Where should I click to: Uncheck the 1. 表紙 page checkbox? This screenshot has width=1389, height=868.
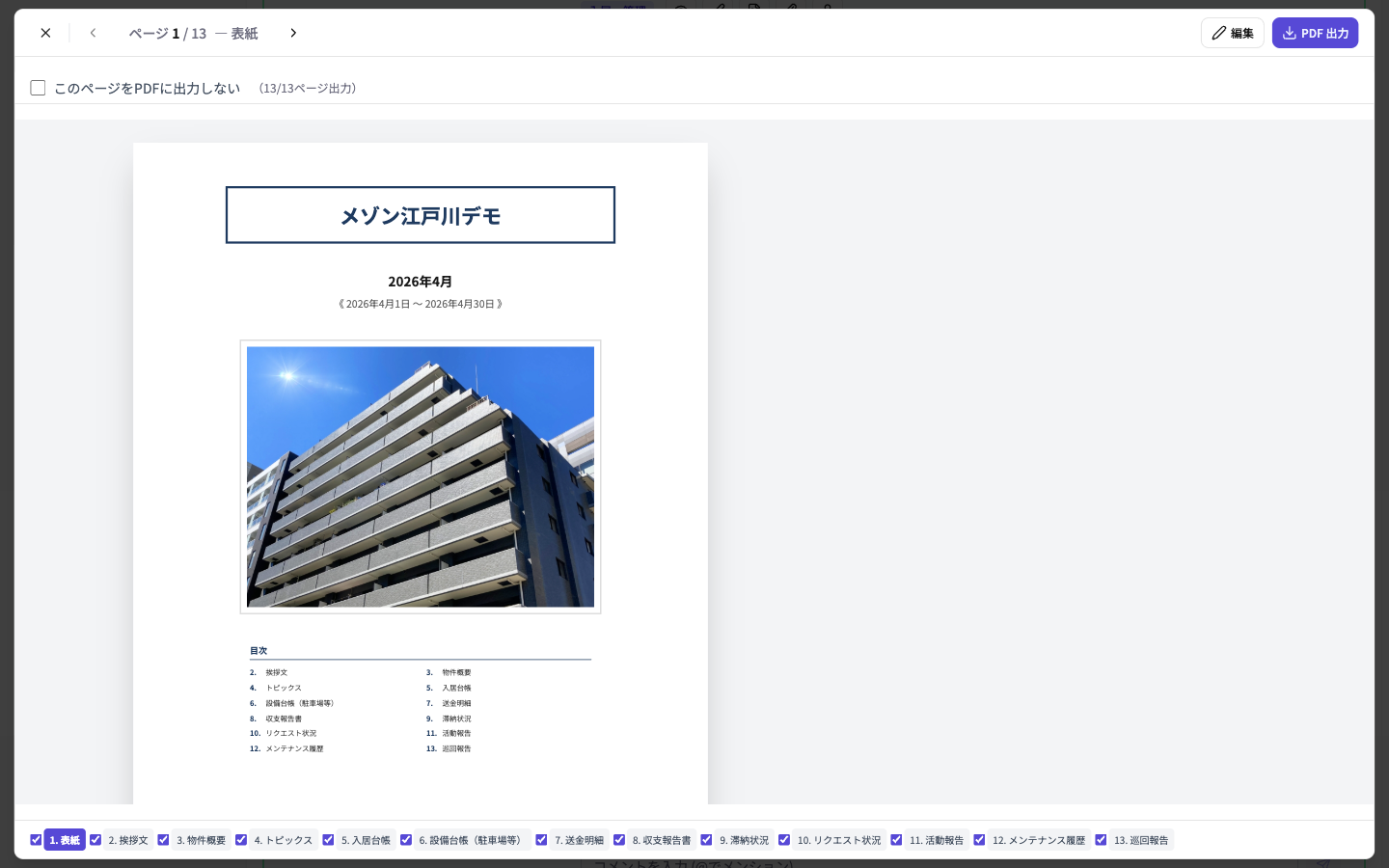click(x=36, y=840)
